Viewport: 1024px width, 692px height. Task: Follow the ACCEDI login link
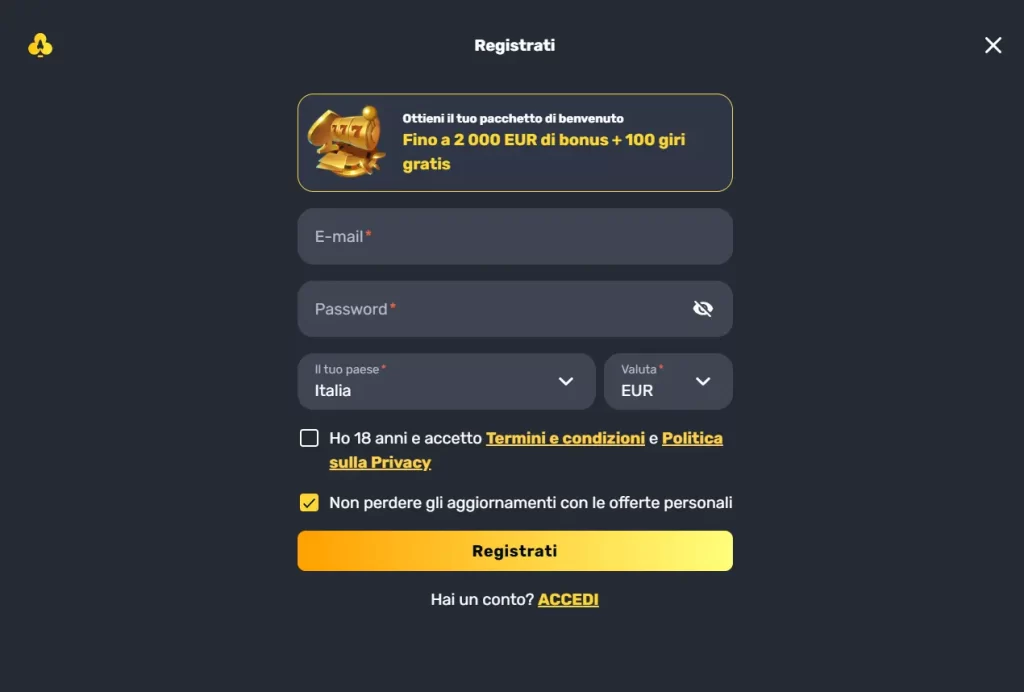coord(568,600)
